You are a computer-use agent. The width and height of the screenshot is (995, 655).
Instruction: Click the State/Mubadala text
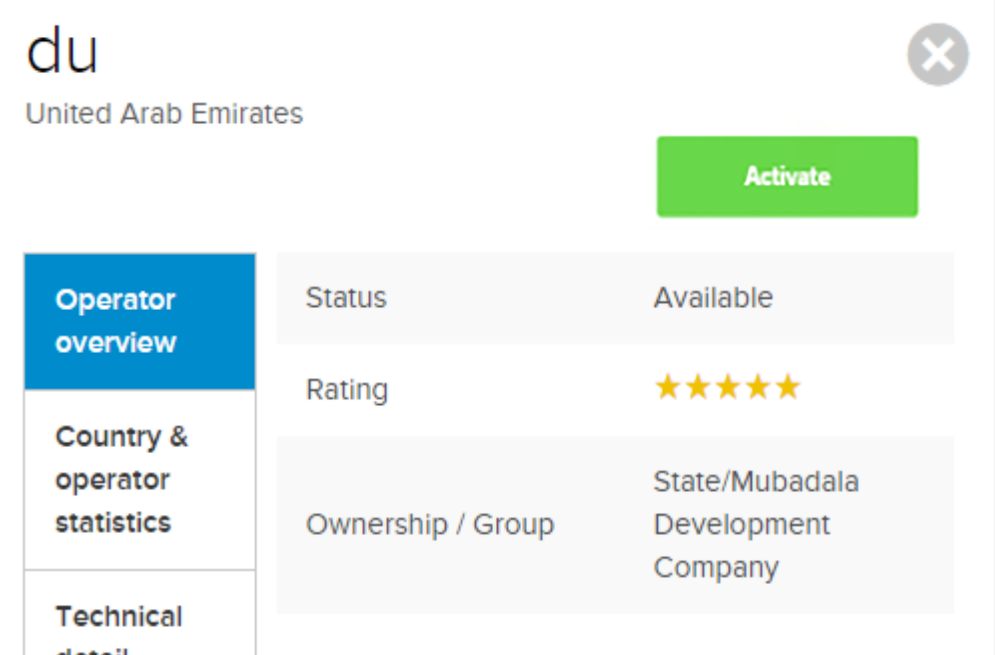756,481
